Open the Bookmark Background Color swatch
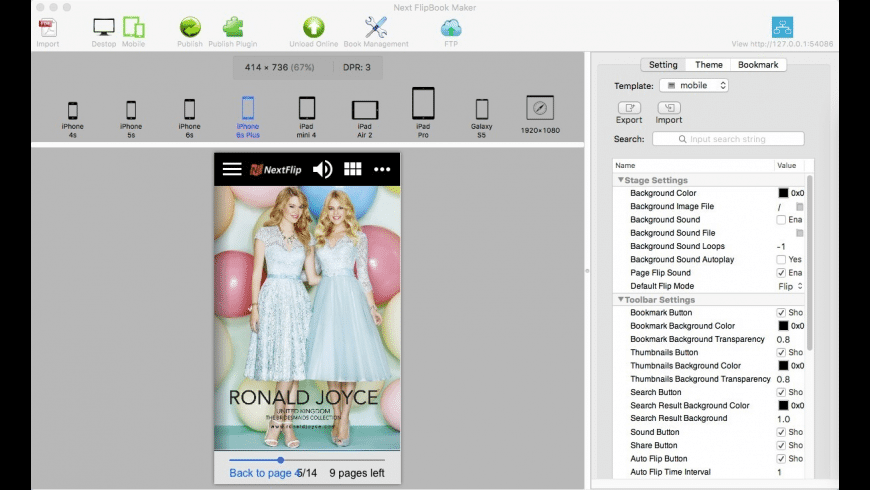The height and width of the screenshot is (490, 870). click(783, 326)
